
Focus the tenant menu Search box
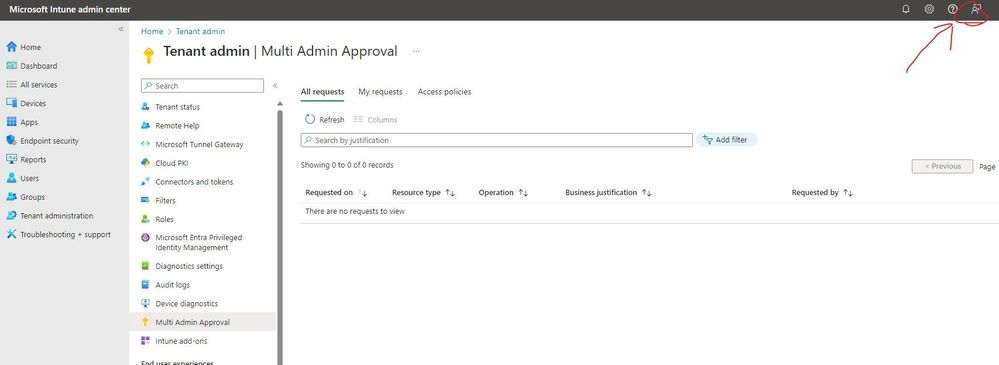(202, 85)
